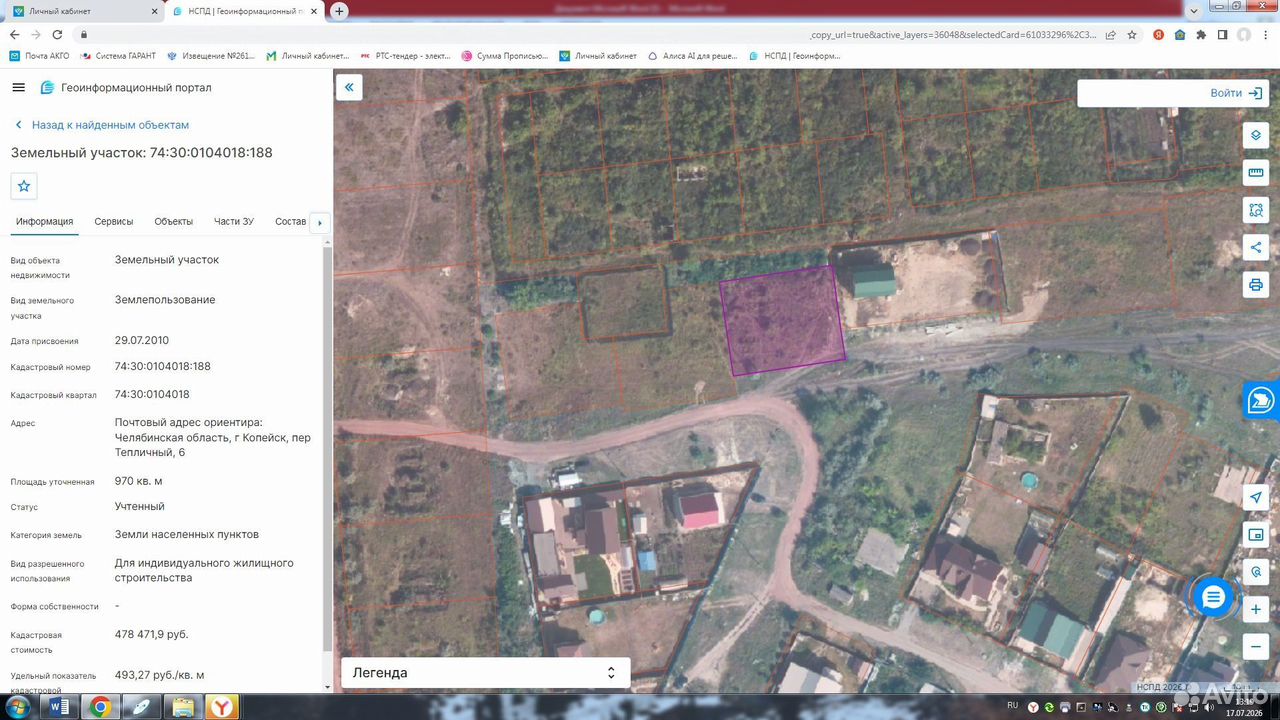Click the info panel vertical scrollbar
This screenshot has width=1280, height=720.
tap(327, 447)
